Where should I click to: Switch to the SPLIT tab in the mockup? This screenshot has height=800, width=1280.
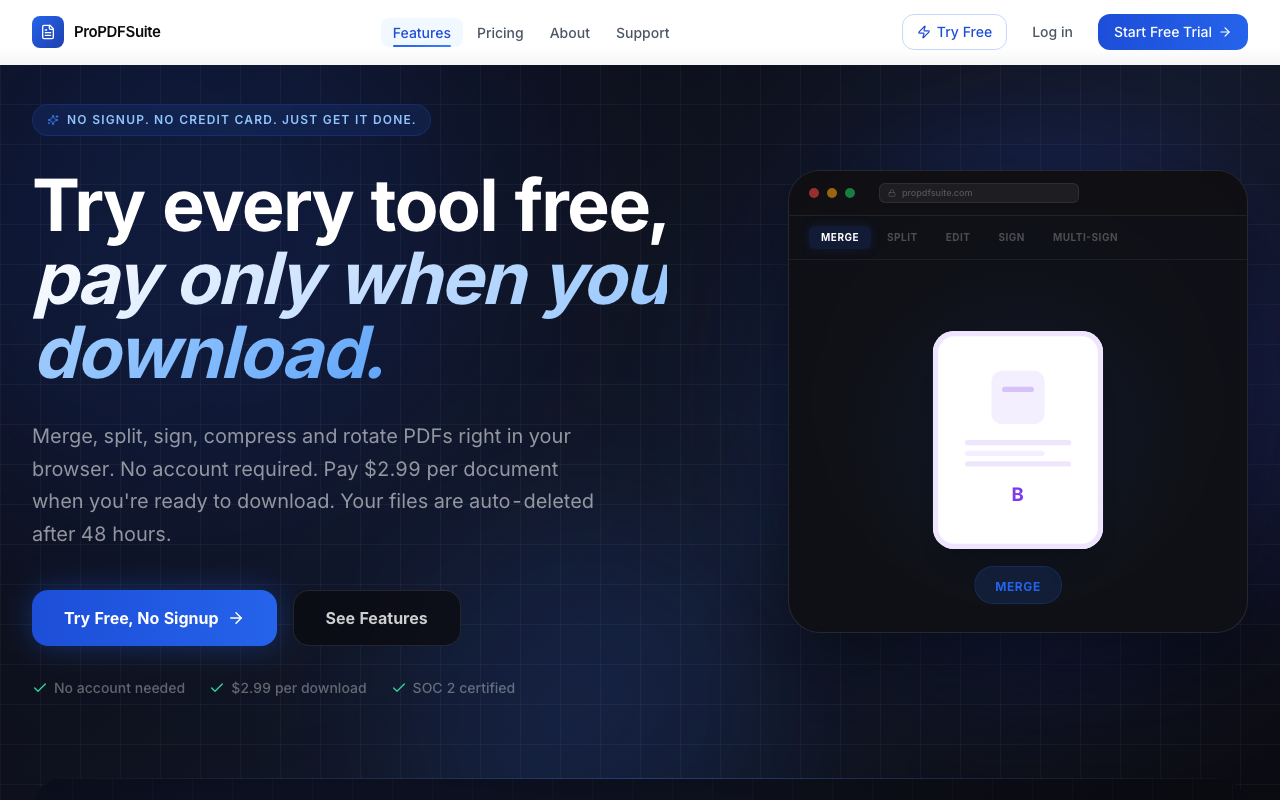pyautogui.click(x=901, y=237)
